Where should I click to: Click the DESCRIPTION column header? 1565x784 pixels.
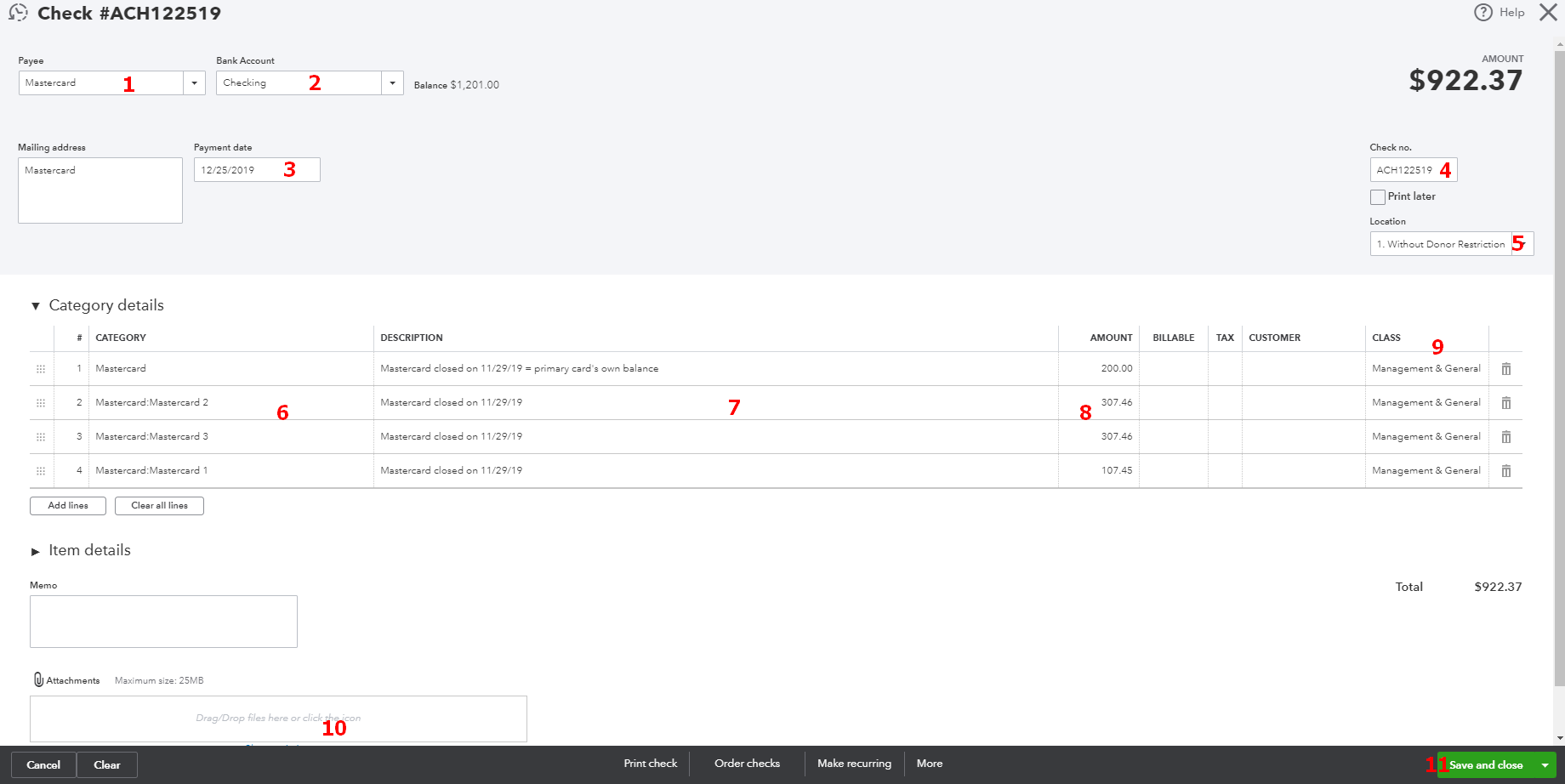point(412,338)
